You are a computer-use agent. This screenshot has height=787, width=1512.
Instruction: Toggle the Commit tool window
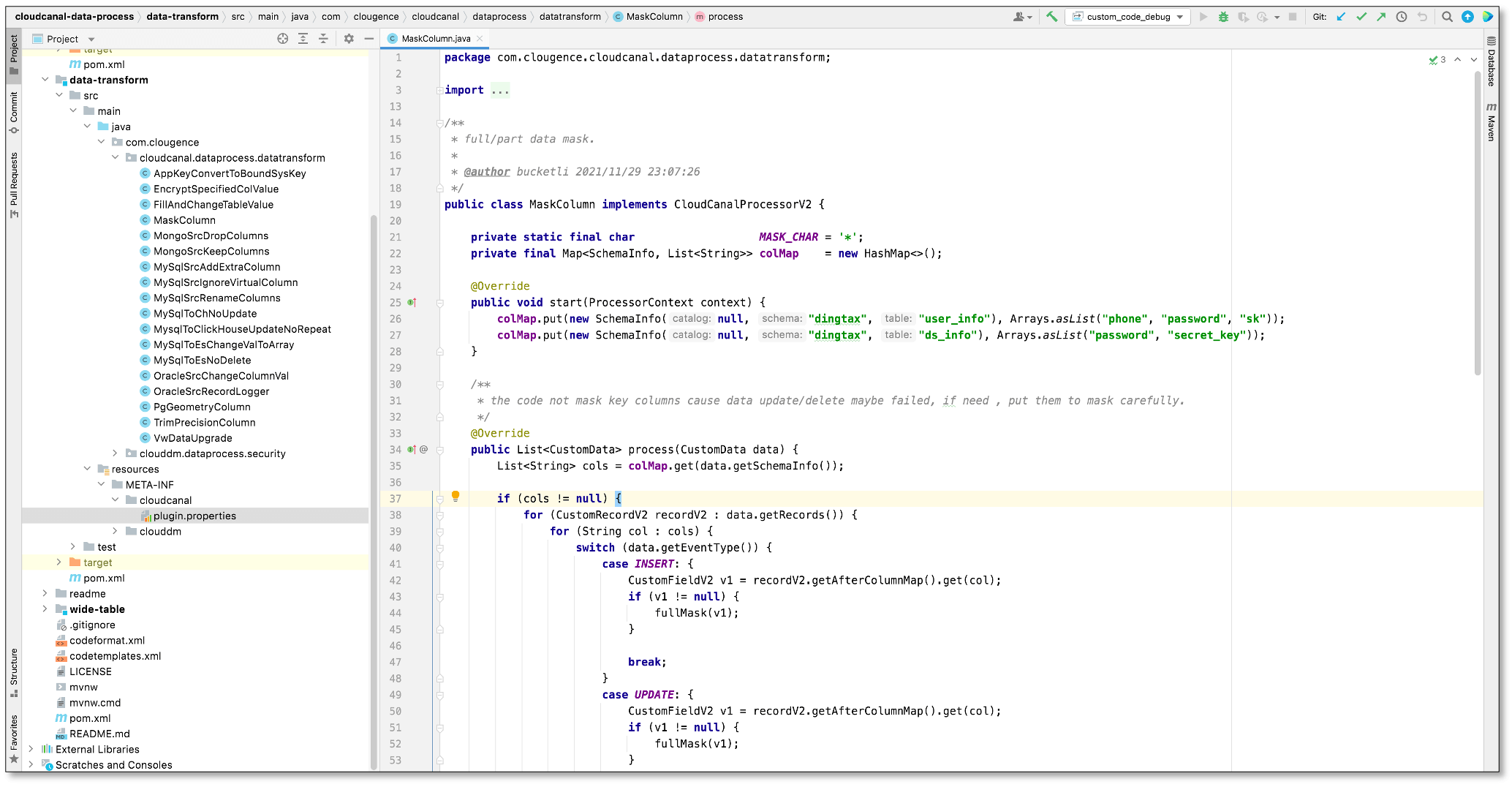[14, 113]
